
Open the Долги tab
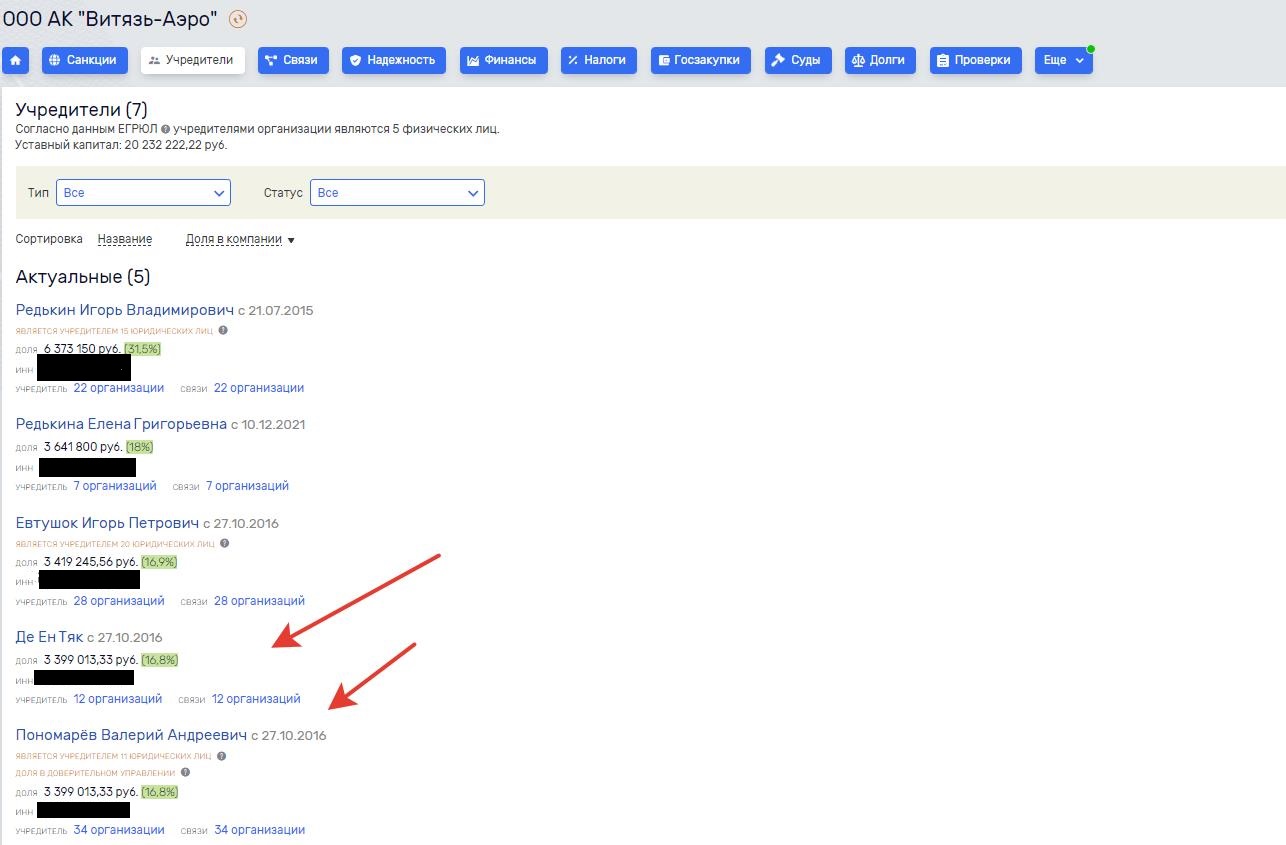[881, 60]
